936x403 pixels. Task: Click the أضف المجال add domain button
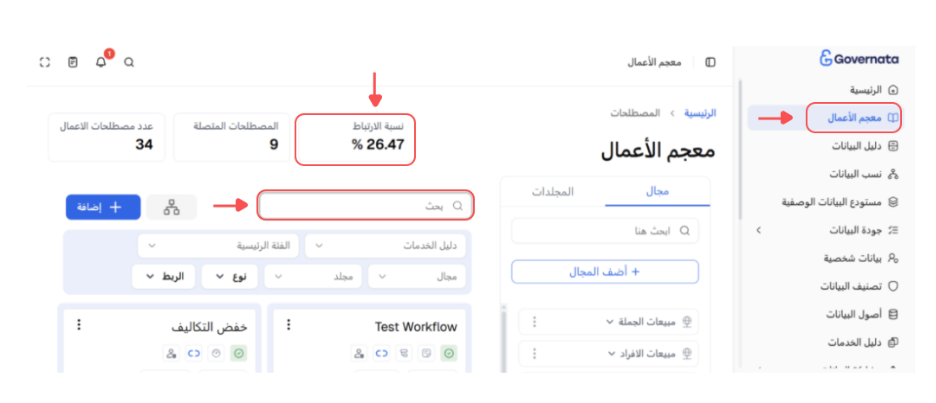605,272
